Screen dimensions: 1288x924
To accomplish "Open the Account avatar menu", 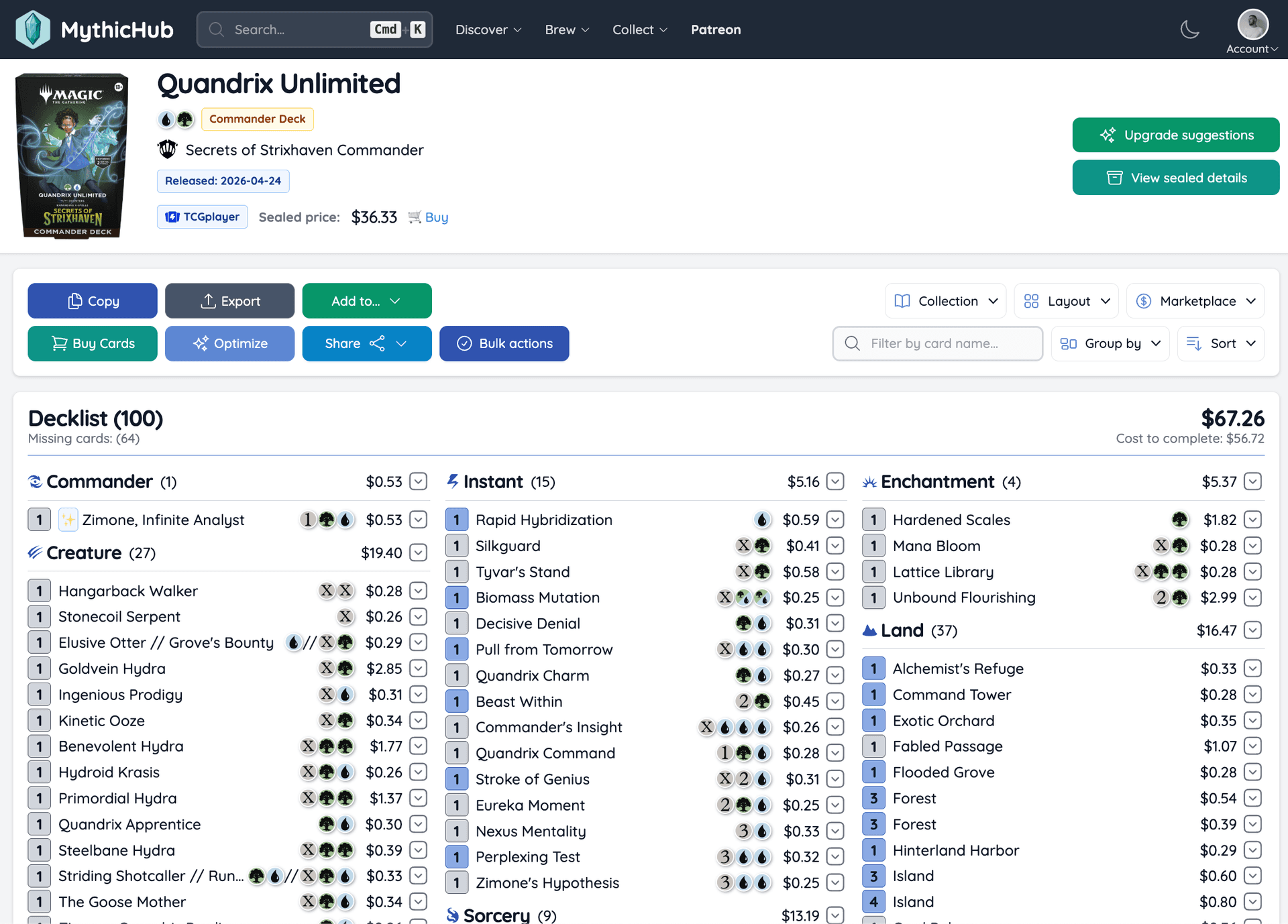I will tap(1252, 31).
